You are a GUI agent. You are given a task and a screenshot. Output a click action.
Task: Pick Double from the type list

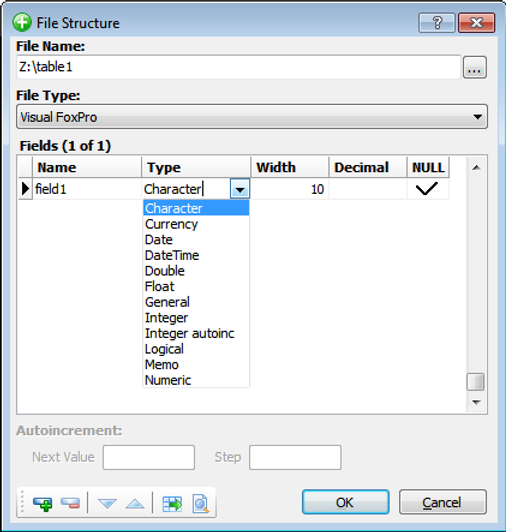click(196, 271)
